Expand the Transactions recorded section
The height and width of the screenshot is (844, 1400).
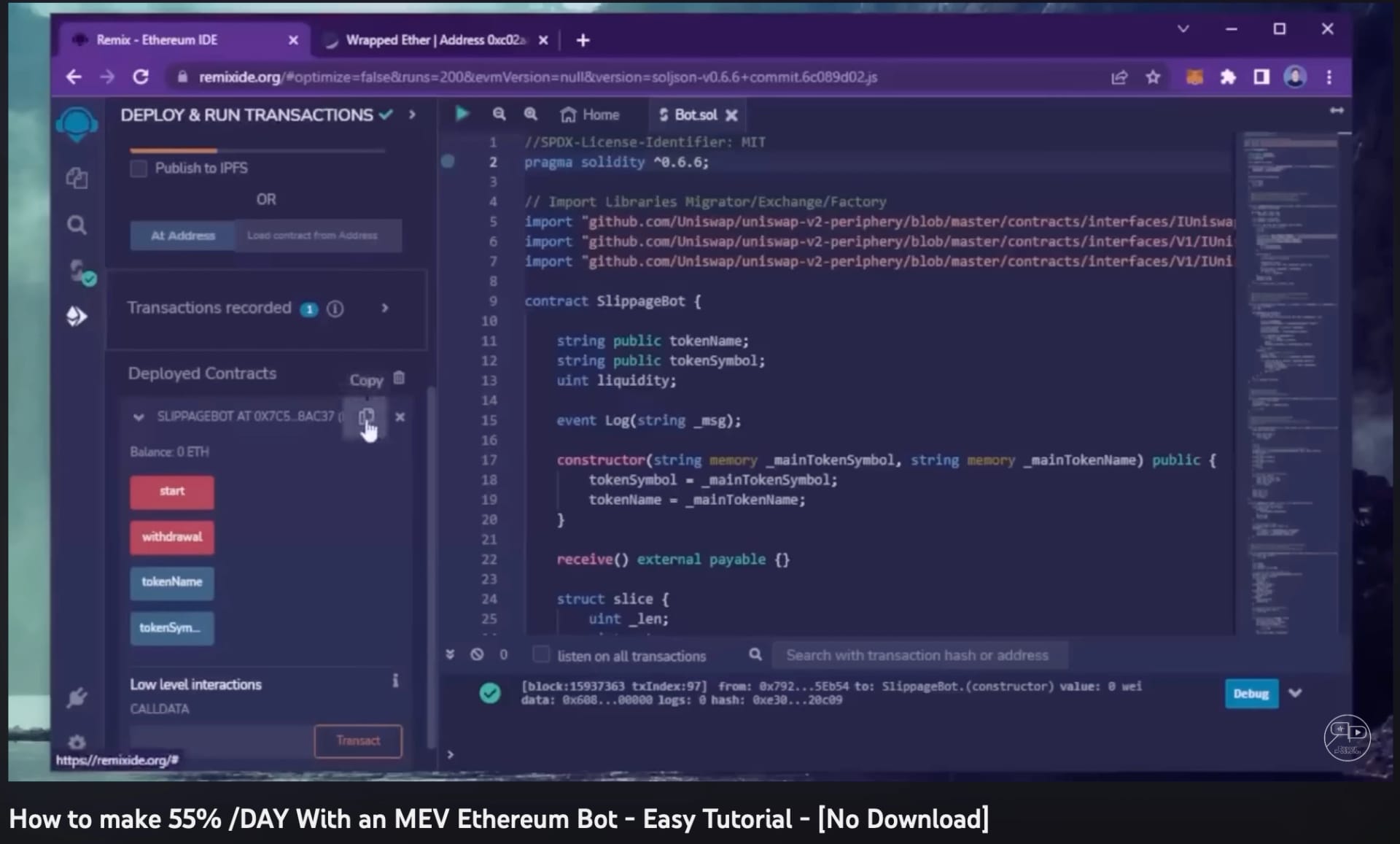385,308
